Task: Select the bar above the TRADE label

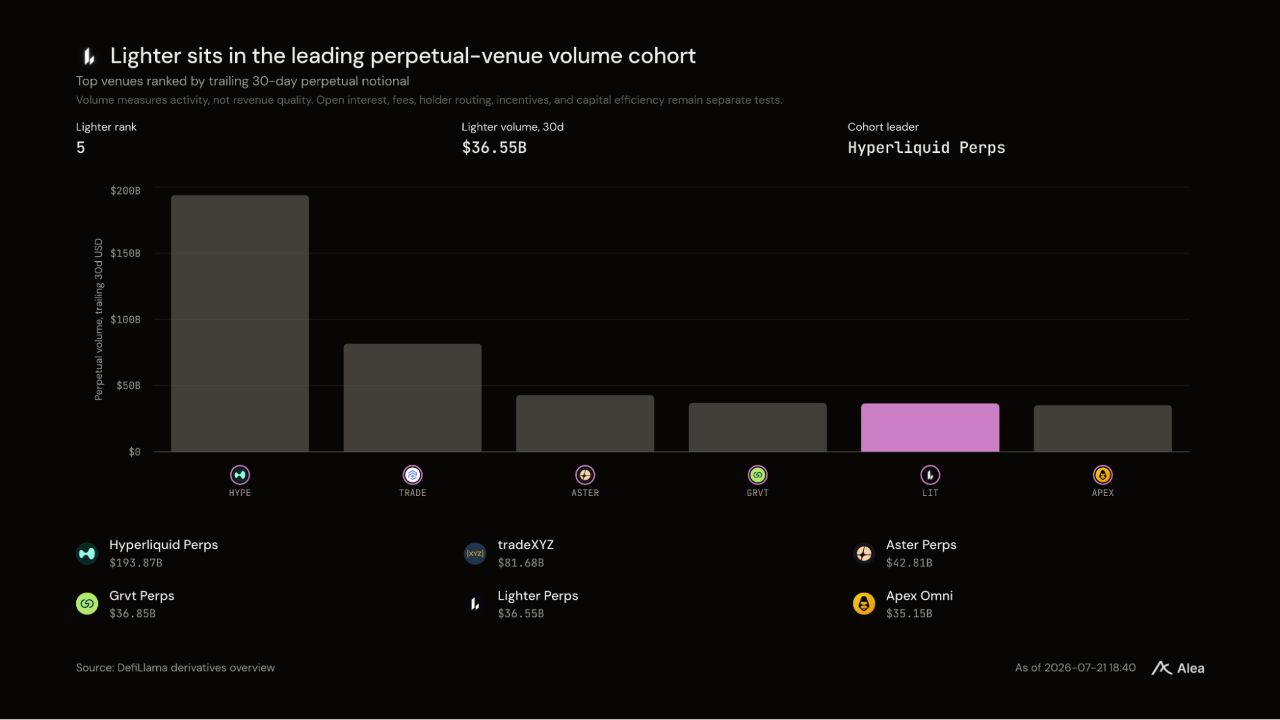Action: click(412, 398)
